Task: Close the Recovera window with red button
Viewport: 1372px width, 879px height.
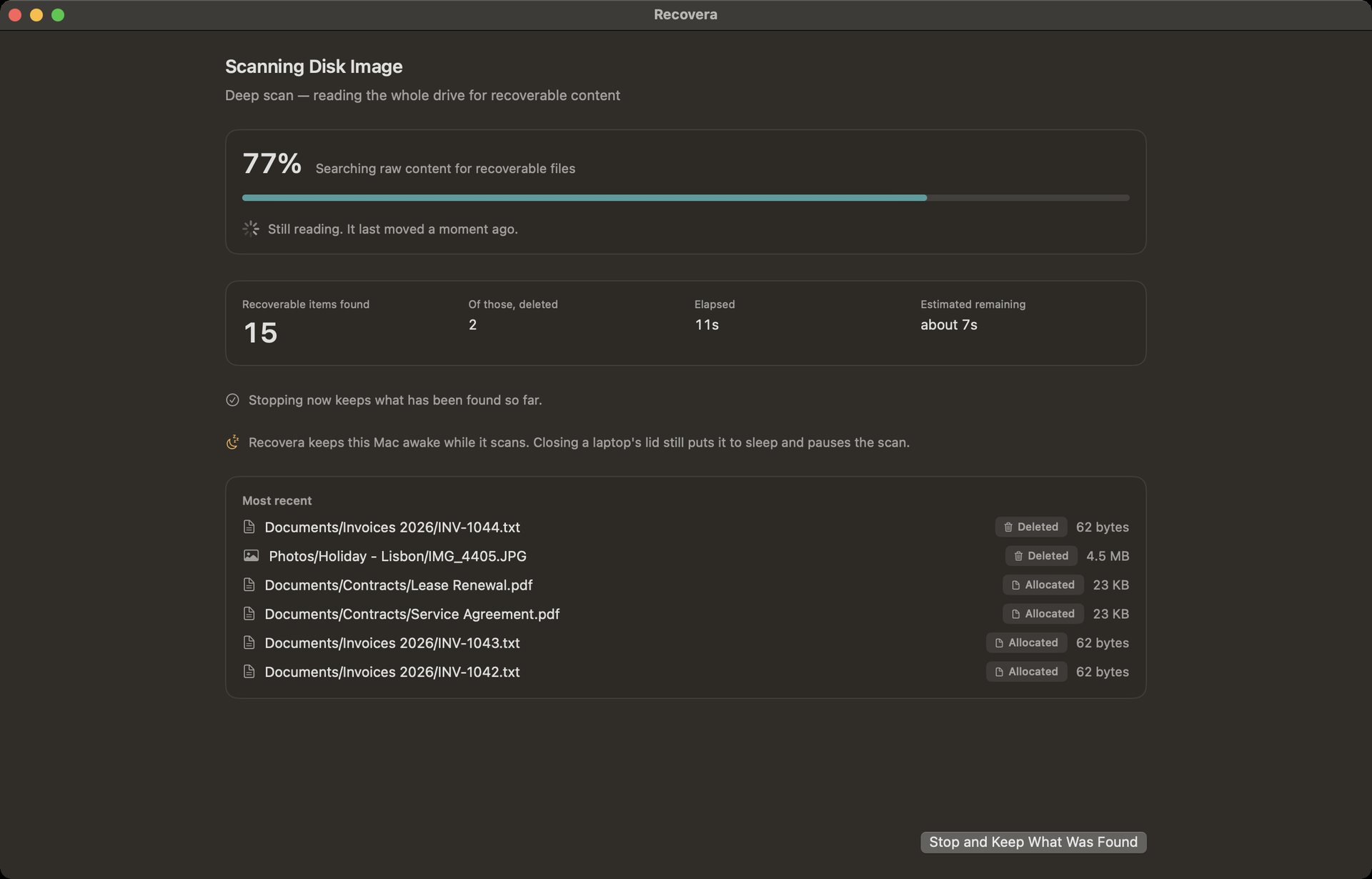Action: [15, 15]
